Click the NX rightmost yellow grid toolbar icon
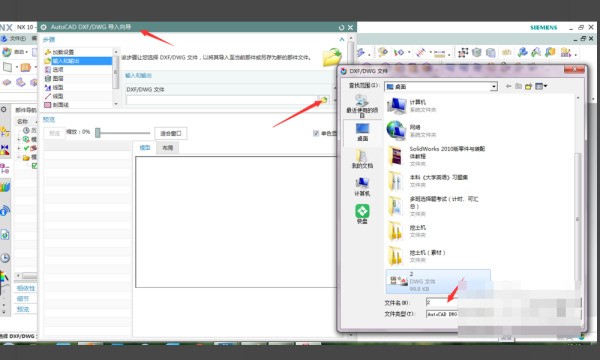Screen dimensions: 600x360 click(566, 52)
